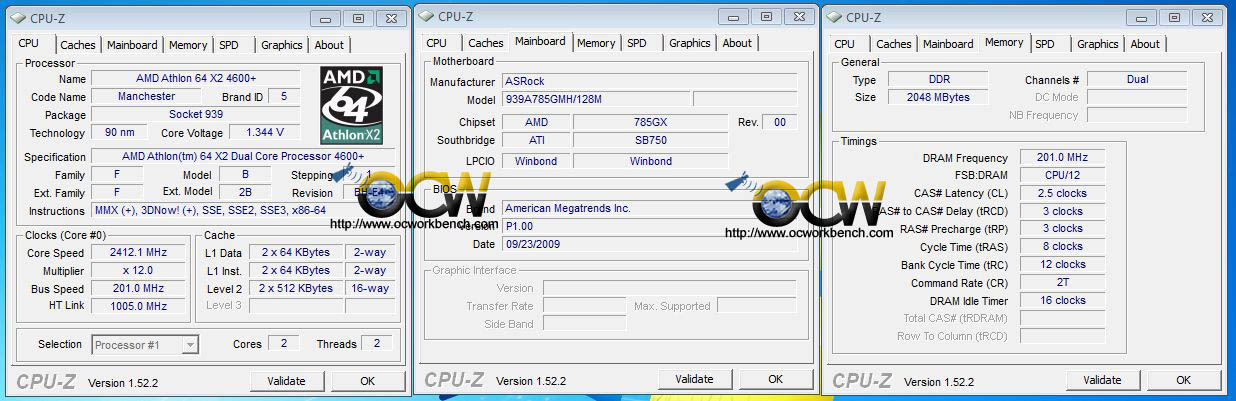Click CPU-Z title bar icon in middle window
The height and width of the screenshot is (401, 1236).
[x=426, y=15]
